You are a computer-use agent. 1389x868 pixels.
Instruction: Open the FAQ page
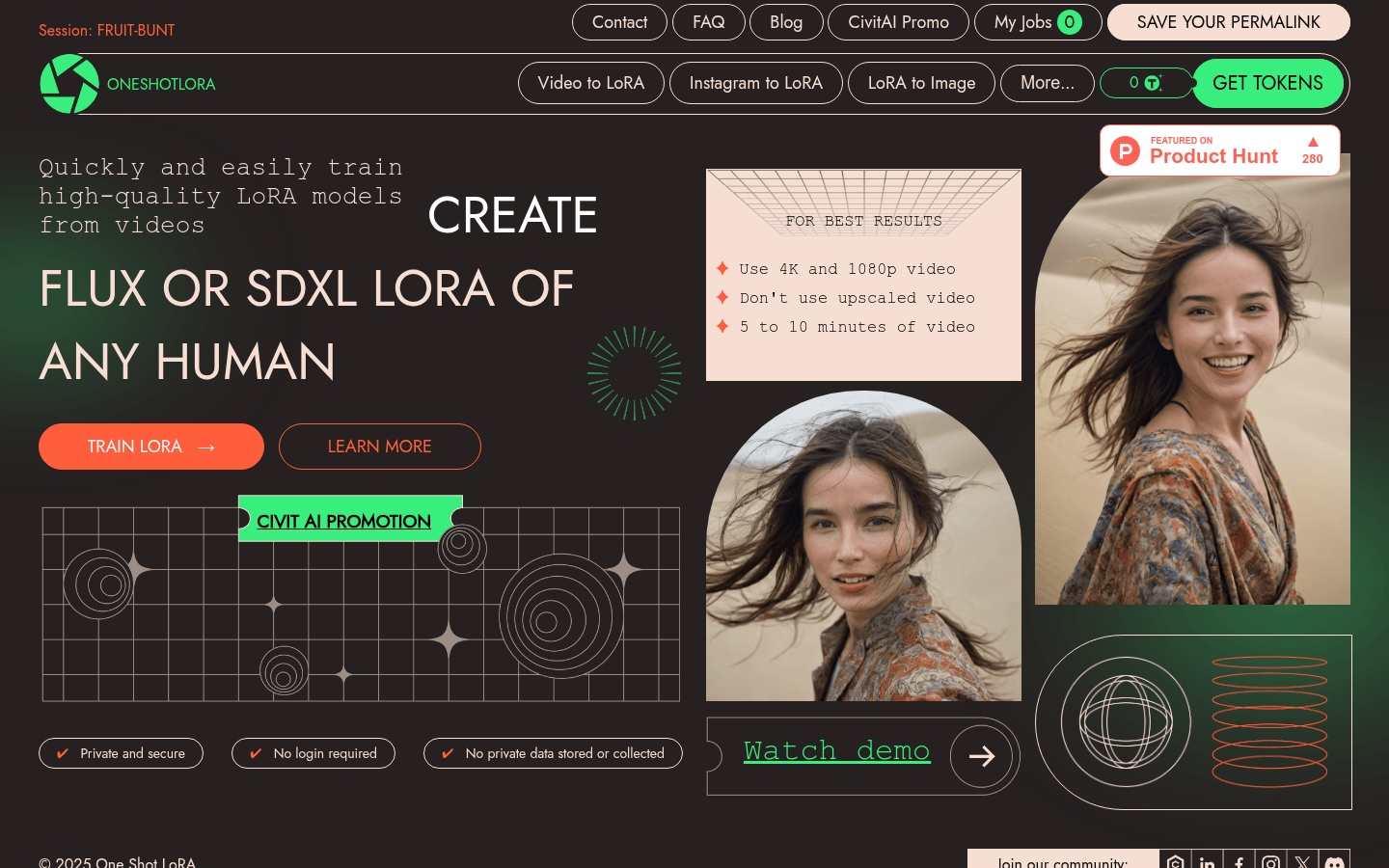pos(709,22)
